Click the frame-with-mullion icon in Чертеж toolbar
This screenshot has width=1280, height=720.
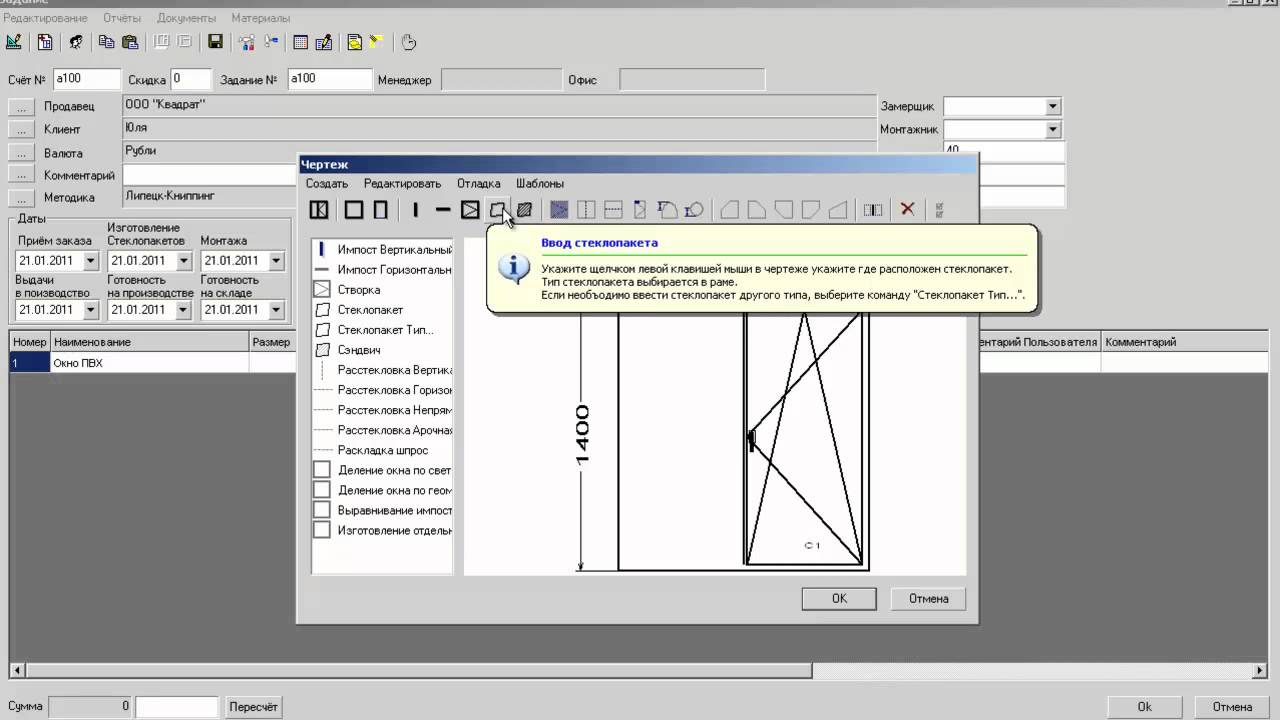[x=319, y=210]
